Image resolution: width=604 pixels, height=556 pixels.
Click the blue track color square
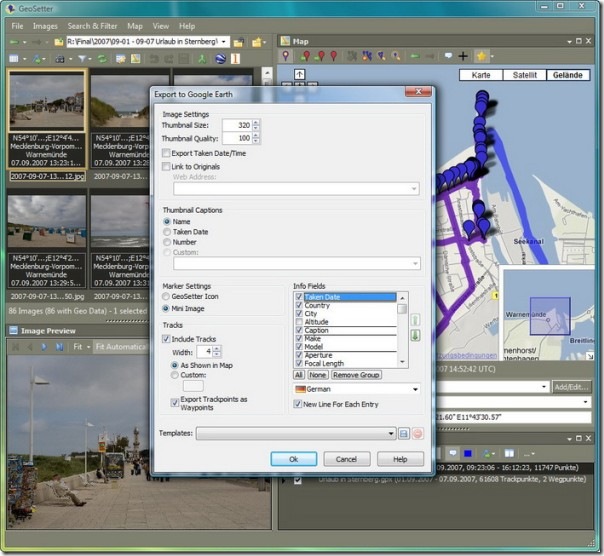pos(468,454)
